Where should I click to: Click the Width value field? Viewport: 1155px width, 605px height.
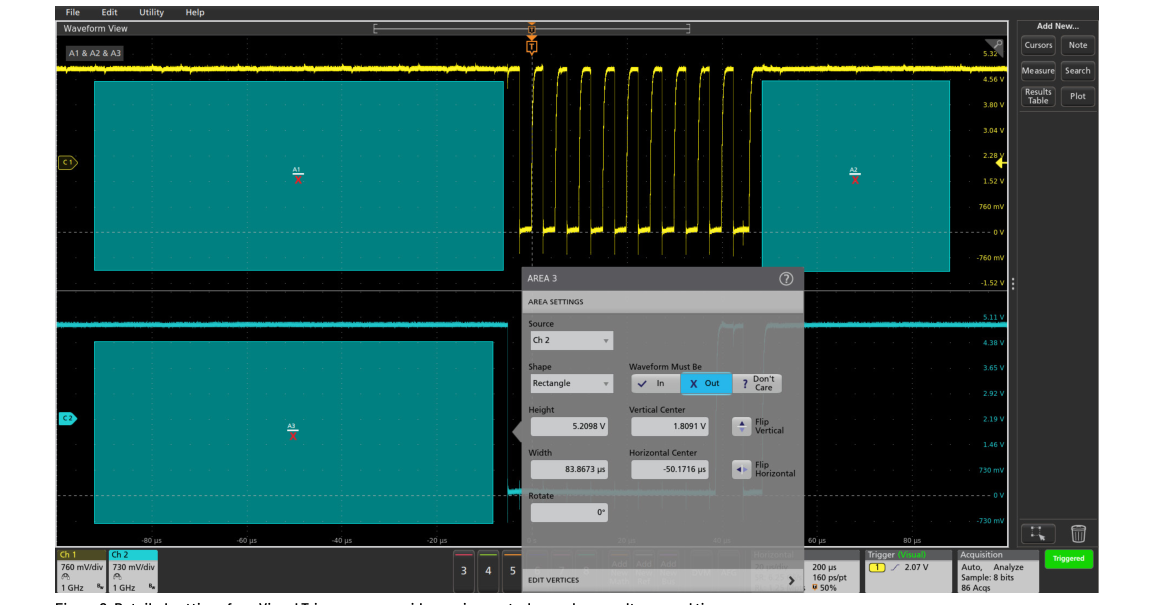[x=569, y=469]
